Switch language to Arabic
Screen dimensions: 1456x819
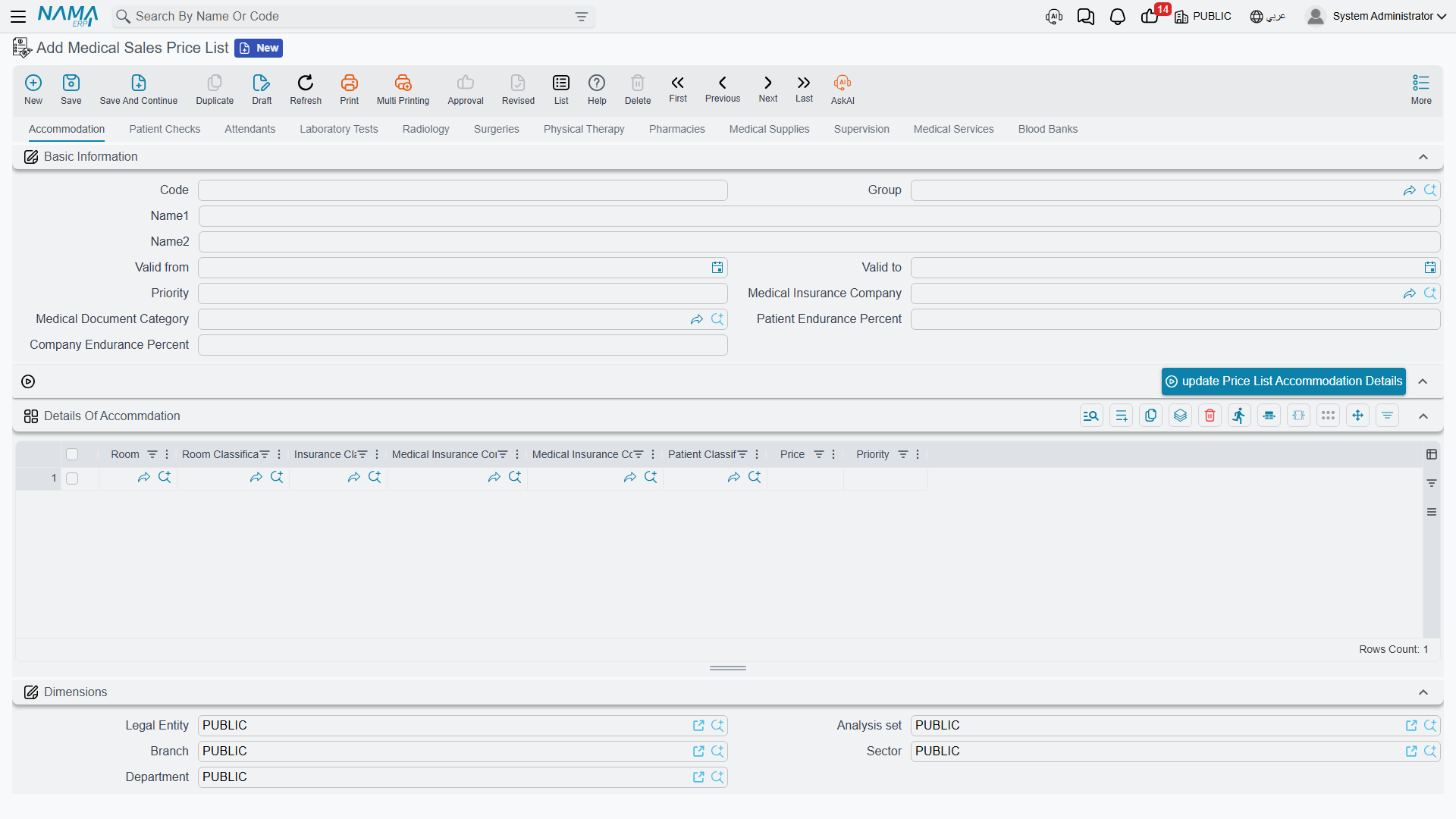[1267, 16]
